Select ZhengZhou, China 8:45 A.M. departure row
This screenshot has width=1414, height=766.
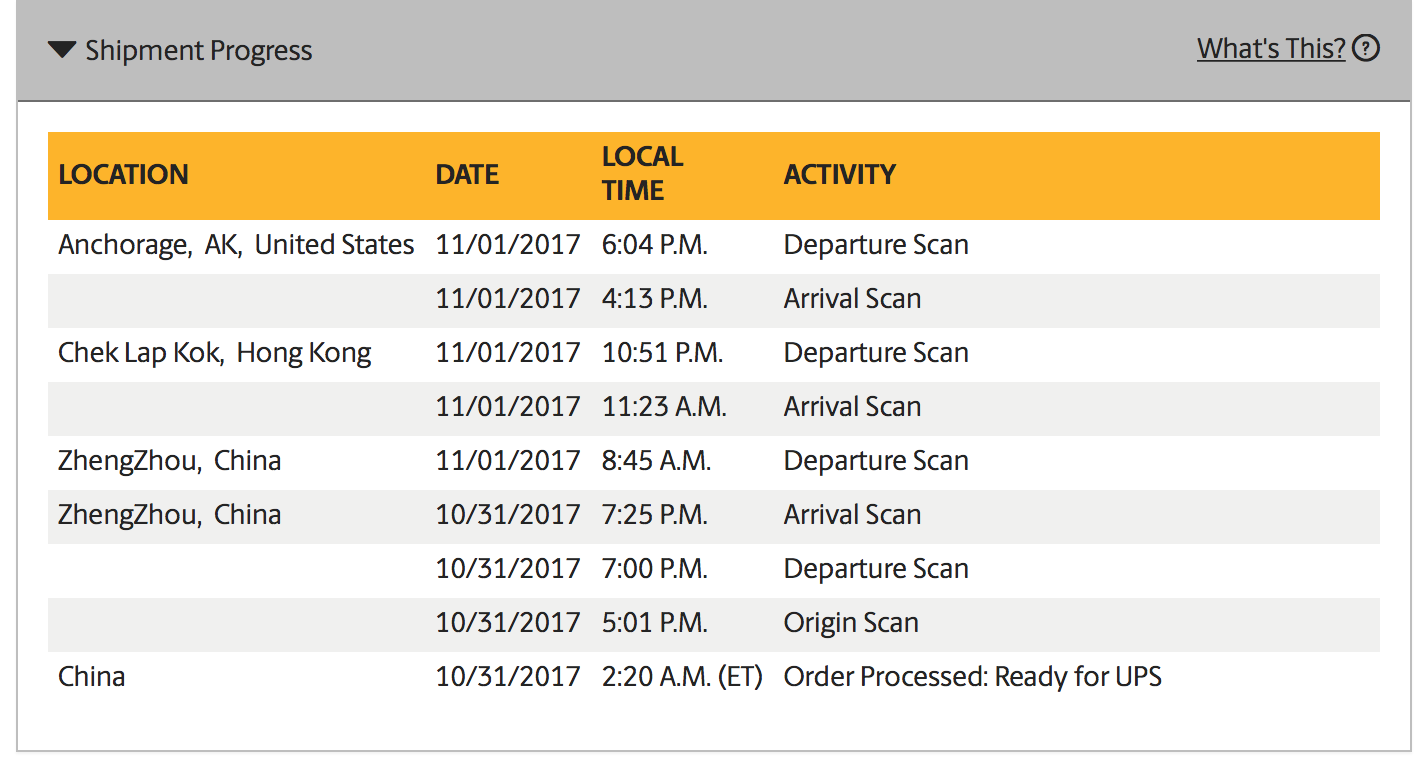714,462
